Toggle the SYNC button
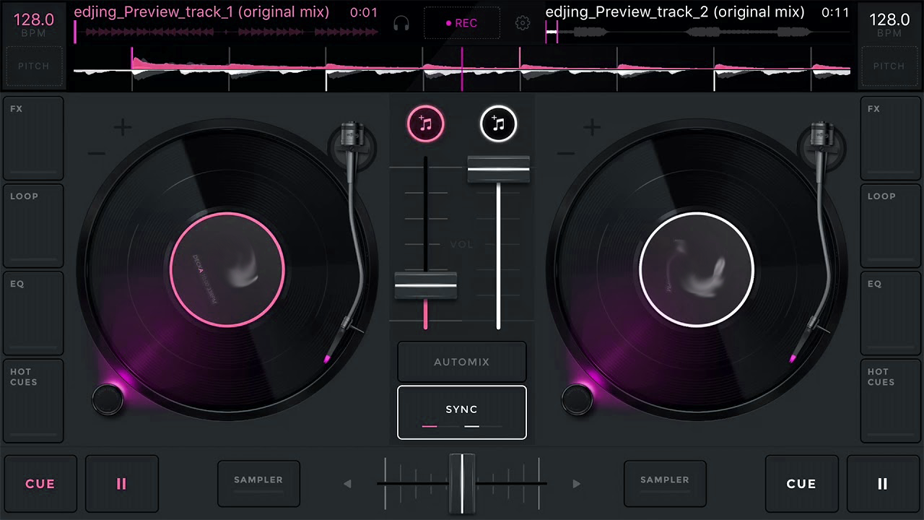 (x=462, y=412)
